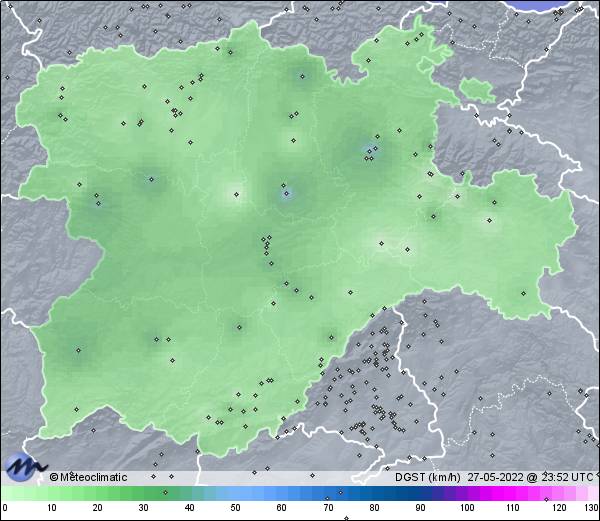Click the 60 label on the scale
Image resolution: width=600 pixels, height=521 pixels.
(x=282, y=508)
